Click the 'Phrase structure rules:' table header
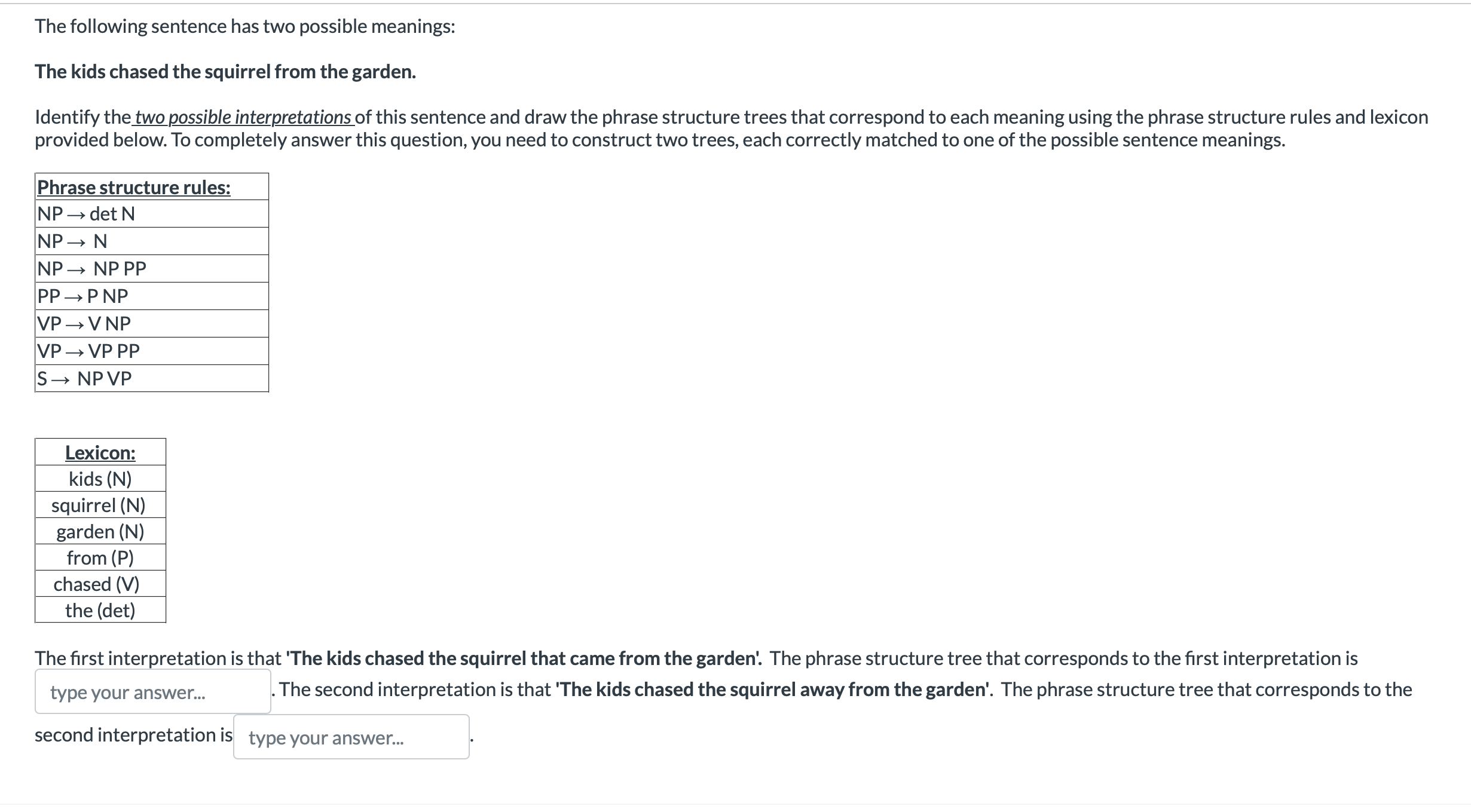Viewport: 1471px width, 812px height. tap(152, 187)
